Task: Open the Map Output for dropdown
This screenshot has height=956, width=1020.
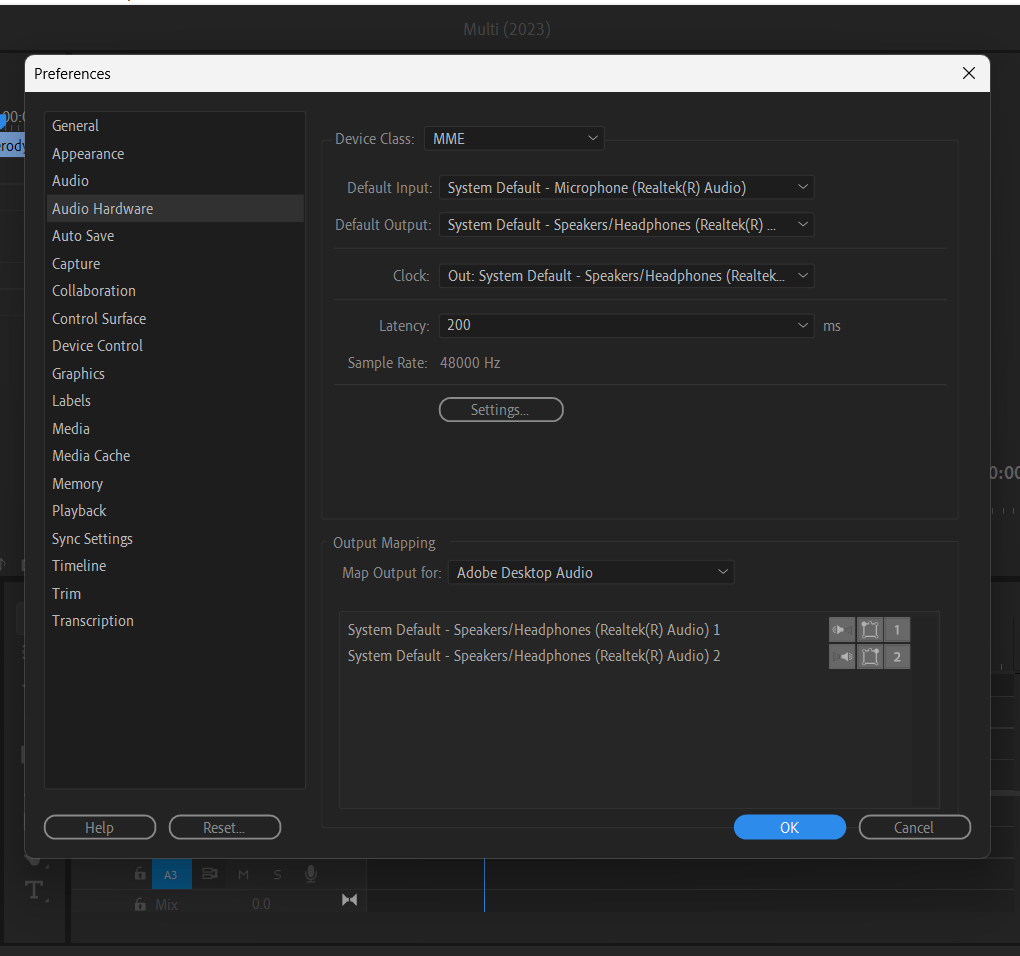Action: [x=590, y=572]
